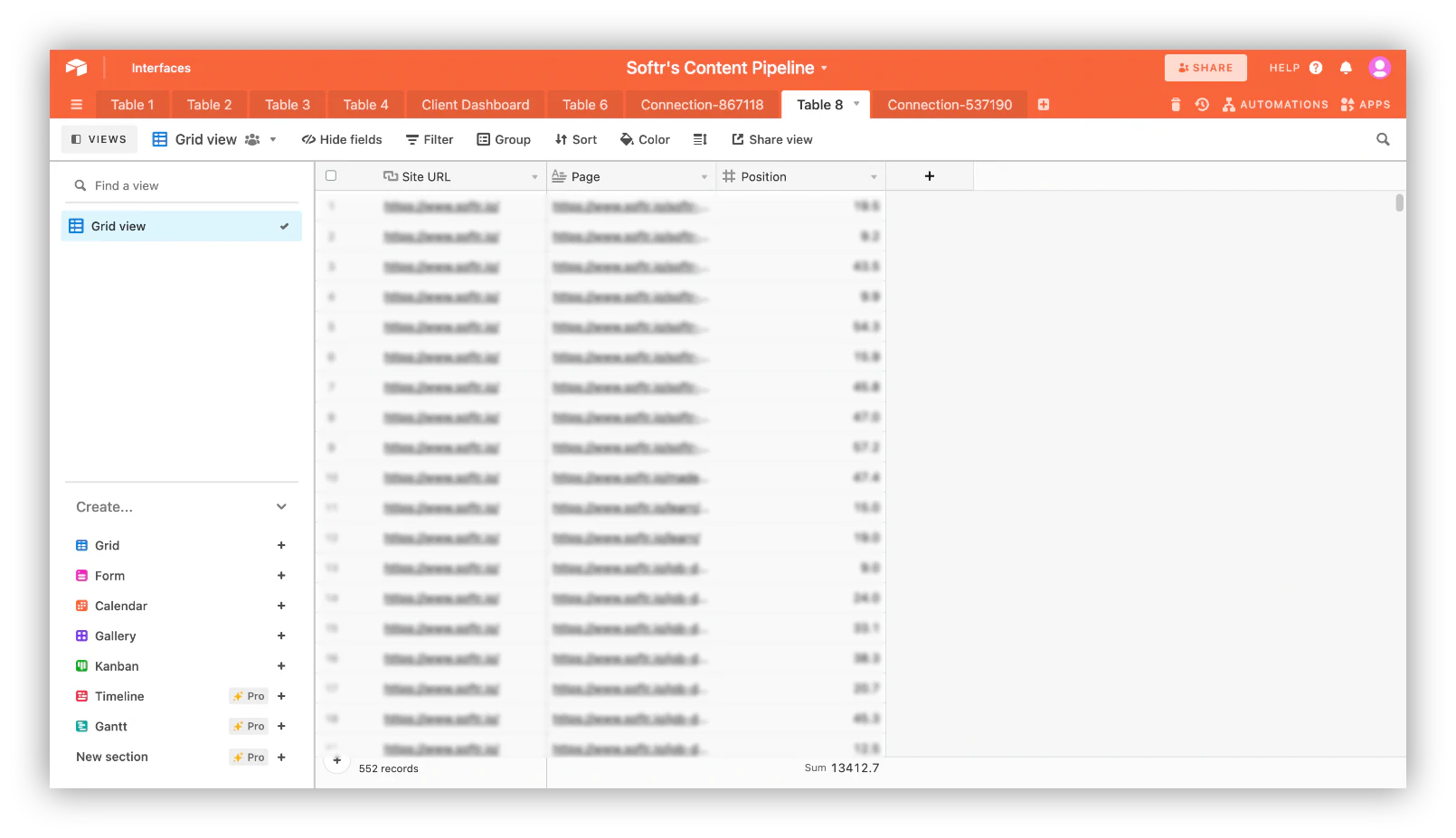Open Automations panel
This screenshot has height=838, width=1456.
coord(1276,105)
